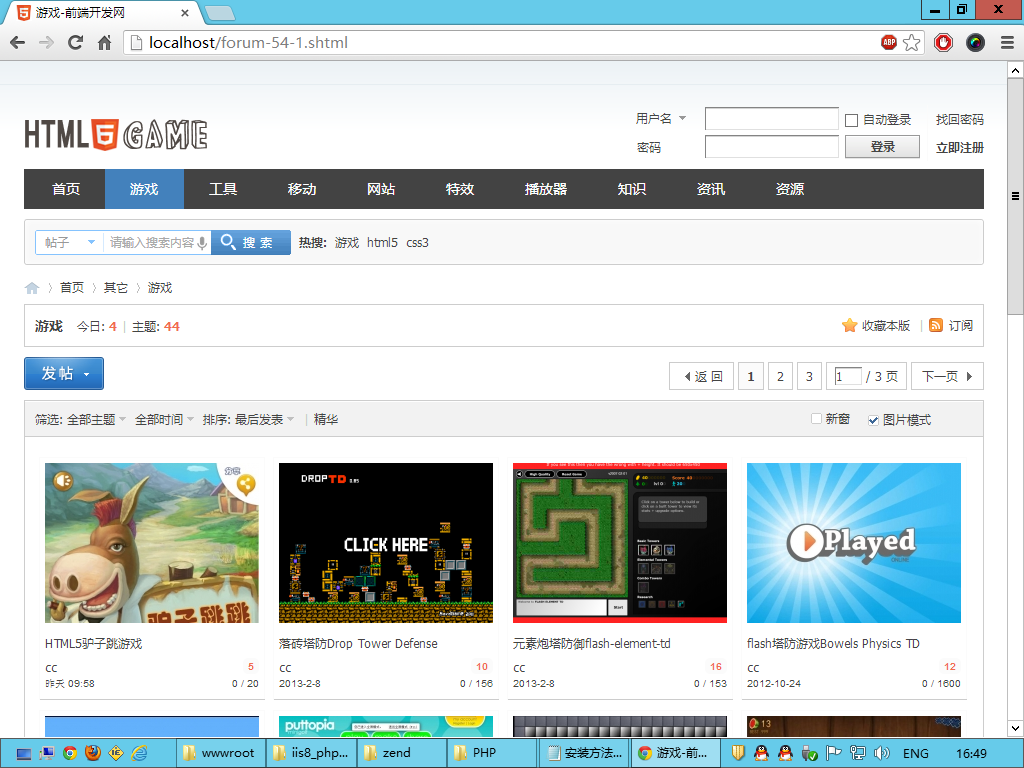Open the css3 hot search link
Screen dimensions: 1024x768
[417, 243]
